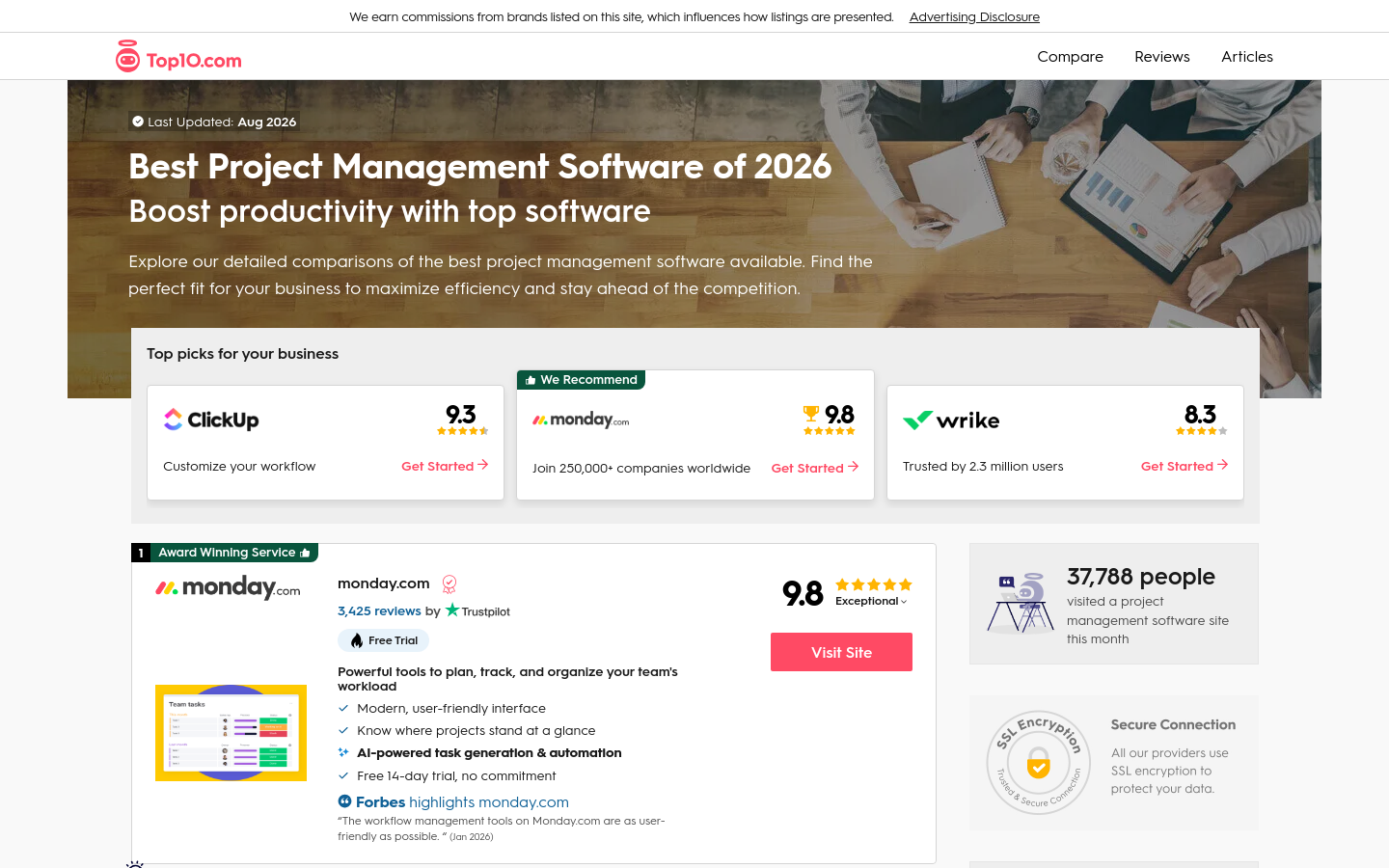This screenshot has width=1389, height=868.
Task: Click the 'Secure Connection' heading
Action: (x=1173, y=725)
